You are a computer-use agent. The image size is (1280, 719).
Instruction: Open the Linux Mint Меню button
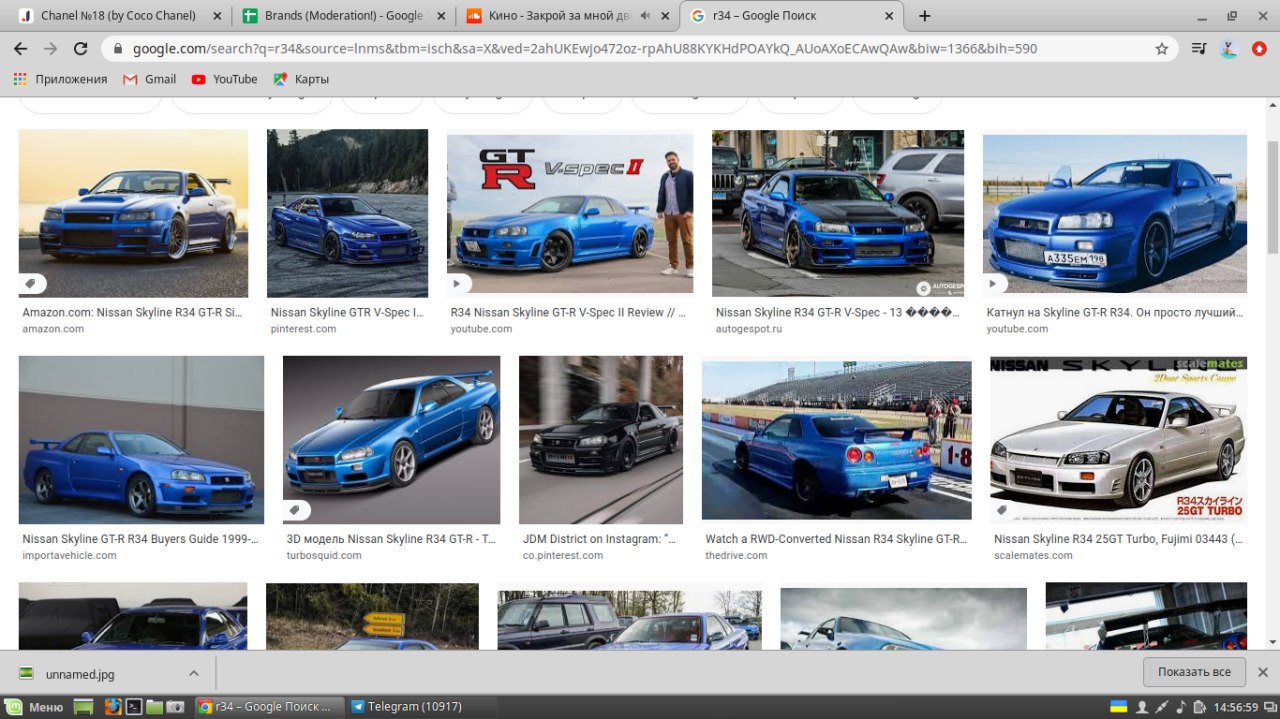pyautogui.click(x=36, y=707)
